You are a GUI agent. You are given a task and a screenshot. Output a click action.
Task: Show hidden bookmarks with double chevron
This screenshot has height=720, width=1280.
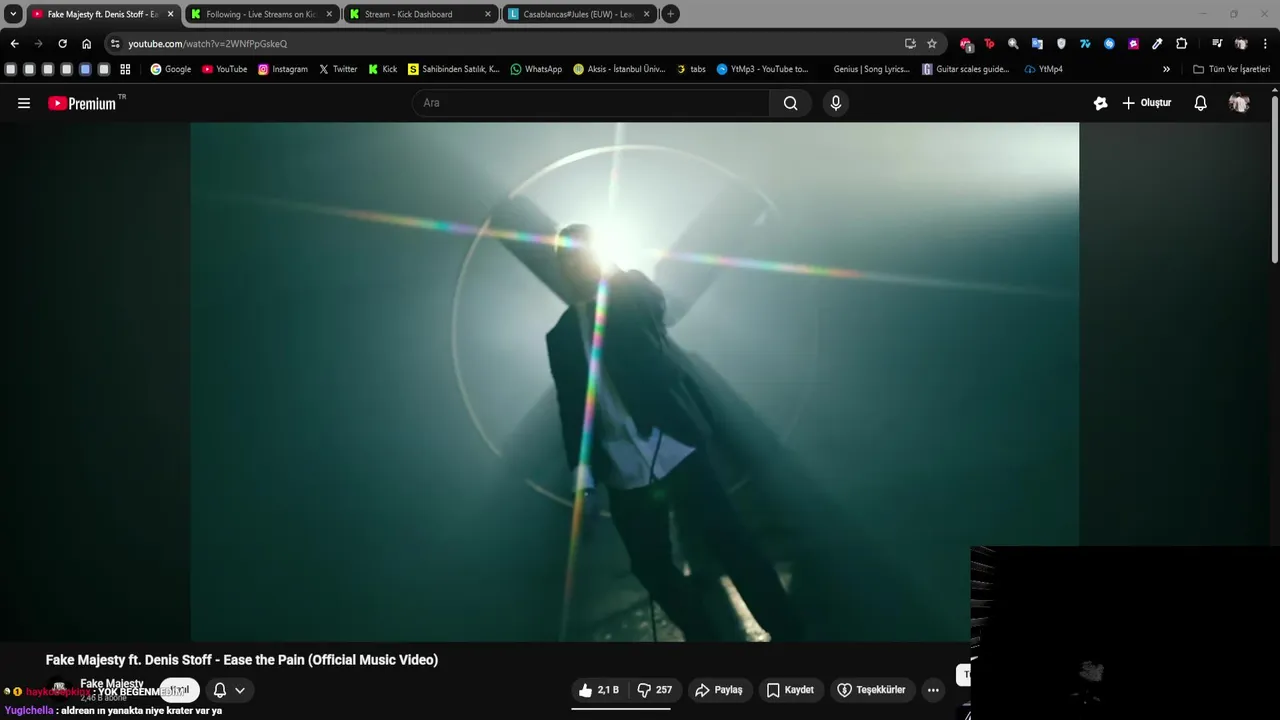point(1166,69)
